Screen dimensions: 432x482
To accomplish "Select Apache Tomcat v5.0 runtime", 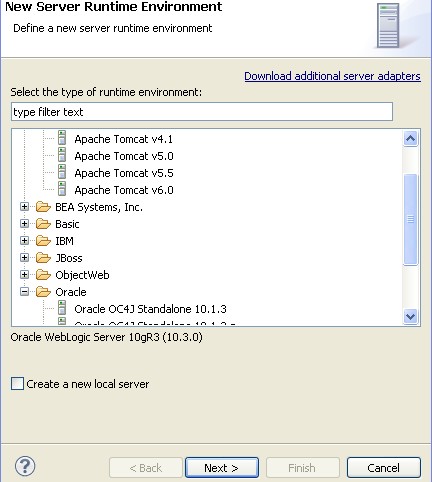I will [124, 156].
